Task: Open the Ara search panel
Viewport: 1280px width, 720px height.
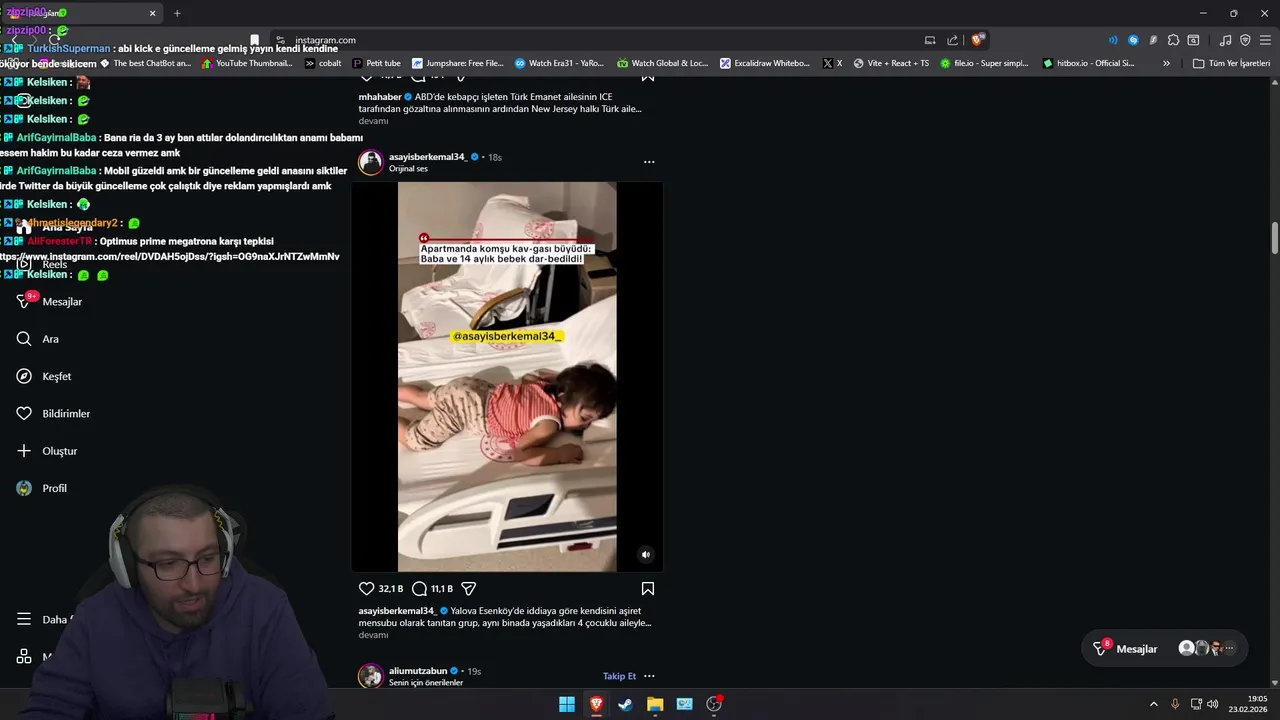Action: click(x=38, y=339)
